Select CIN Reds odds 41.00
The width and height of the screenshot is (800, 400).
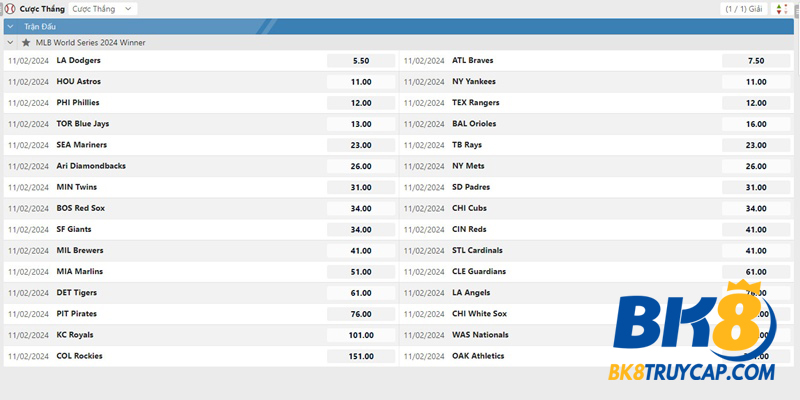(756, 230)
